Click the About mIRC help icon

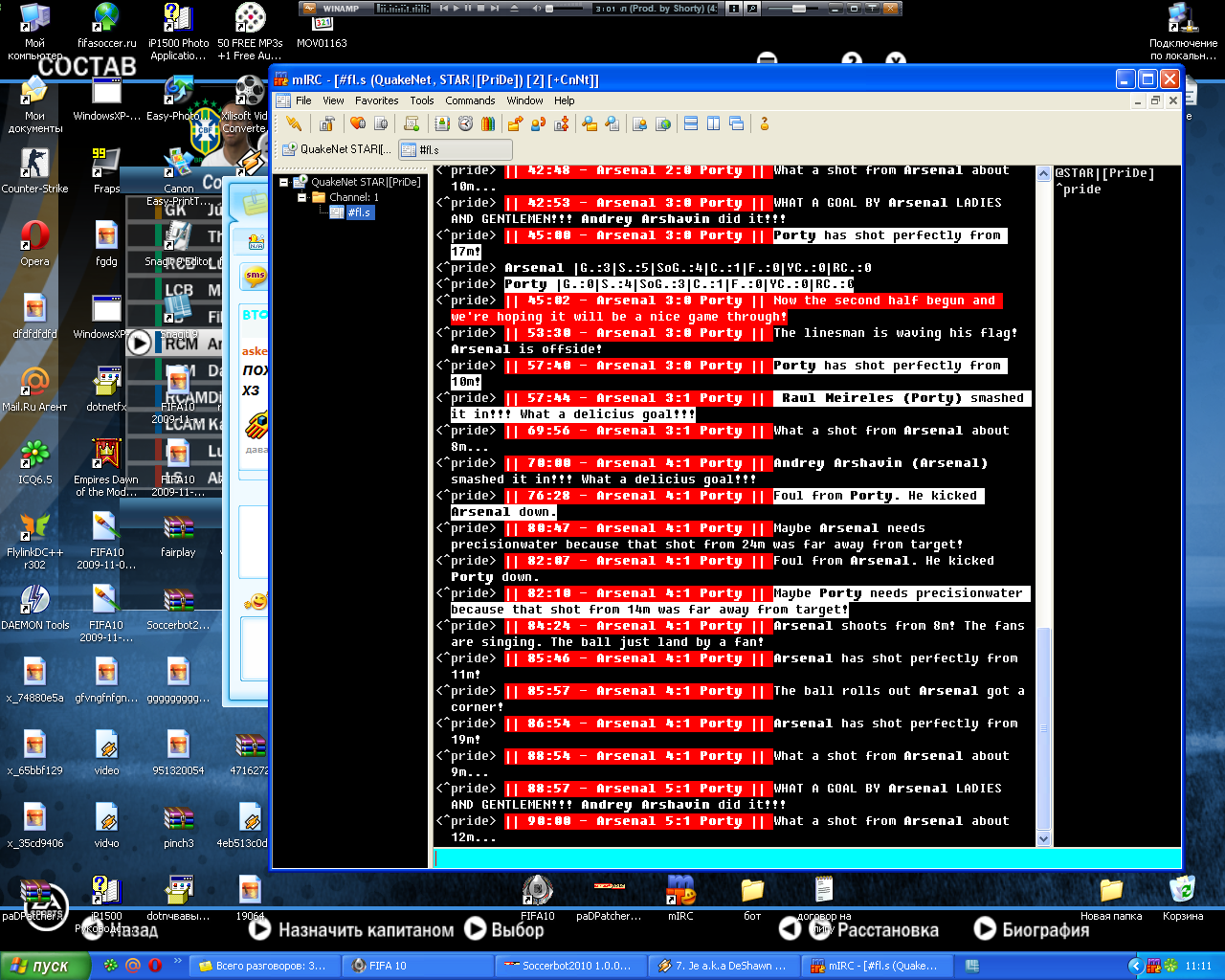coord(764,123)
